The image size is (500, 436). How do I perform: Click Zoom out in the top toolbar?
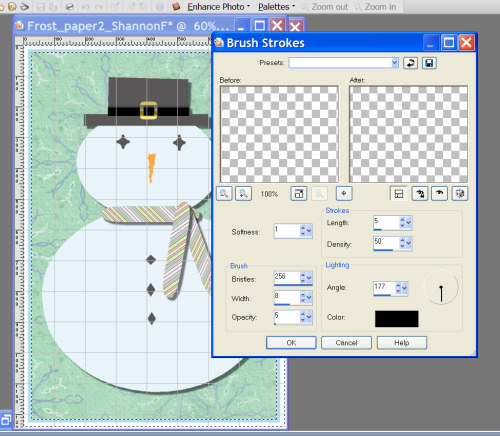click(x=325, y=7)
